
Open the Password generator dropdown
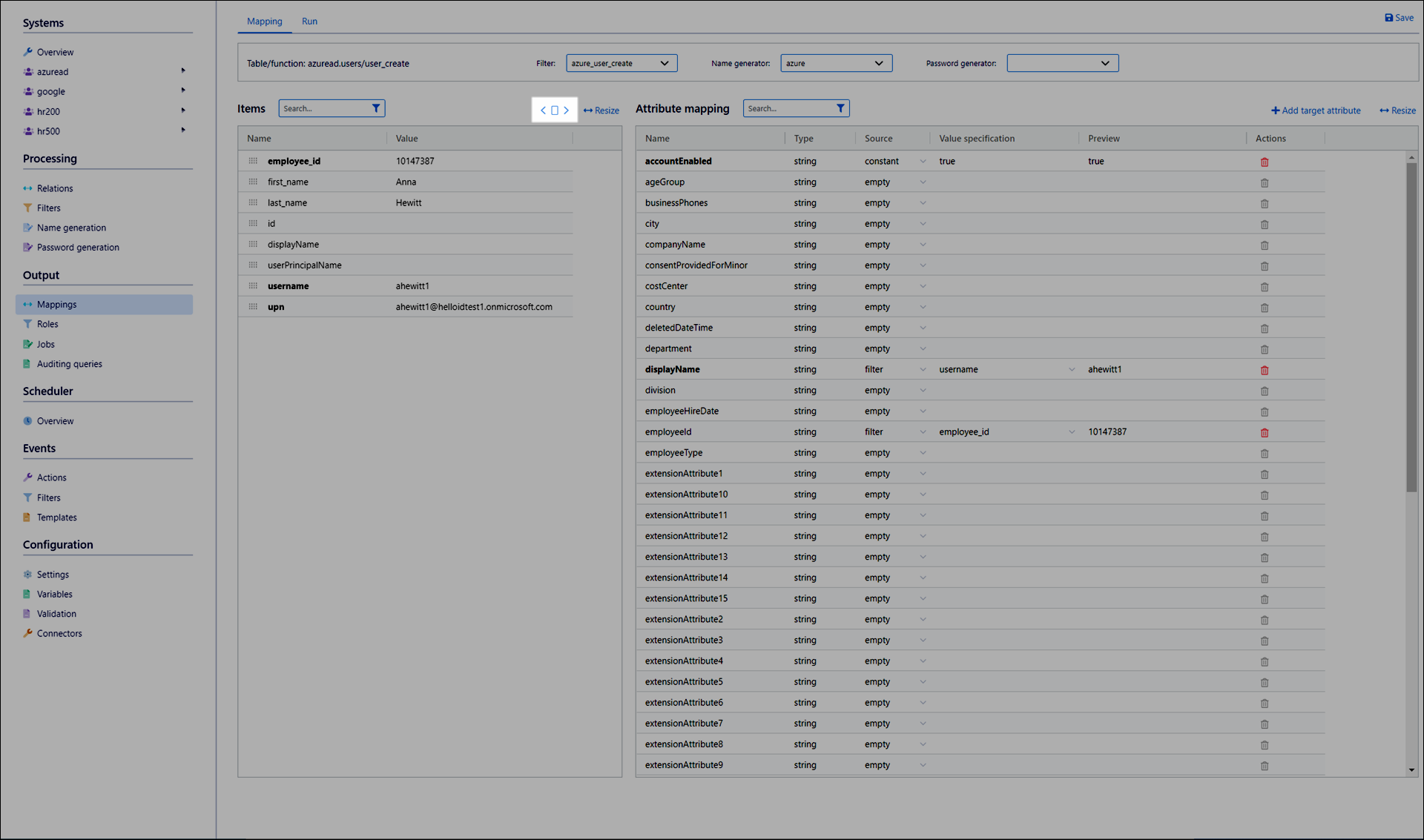[x=1062, y=64]
